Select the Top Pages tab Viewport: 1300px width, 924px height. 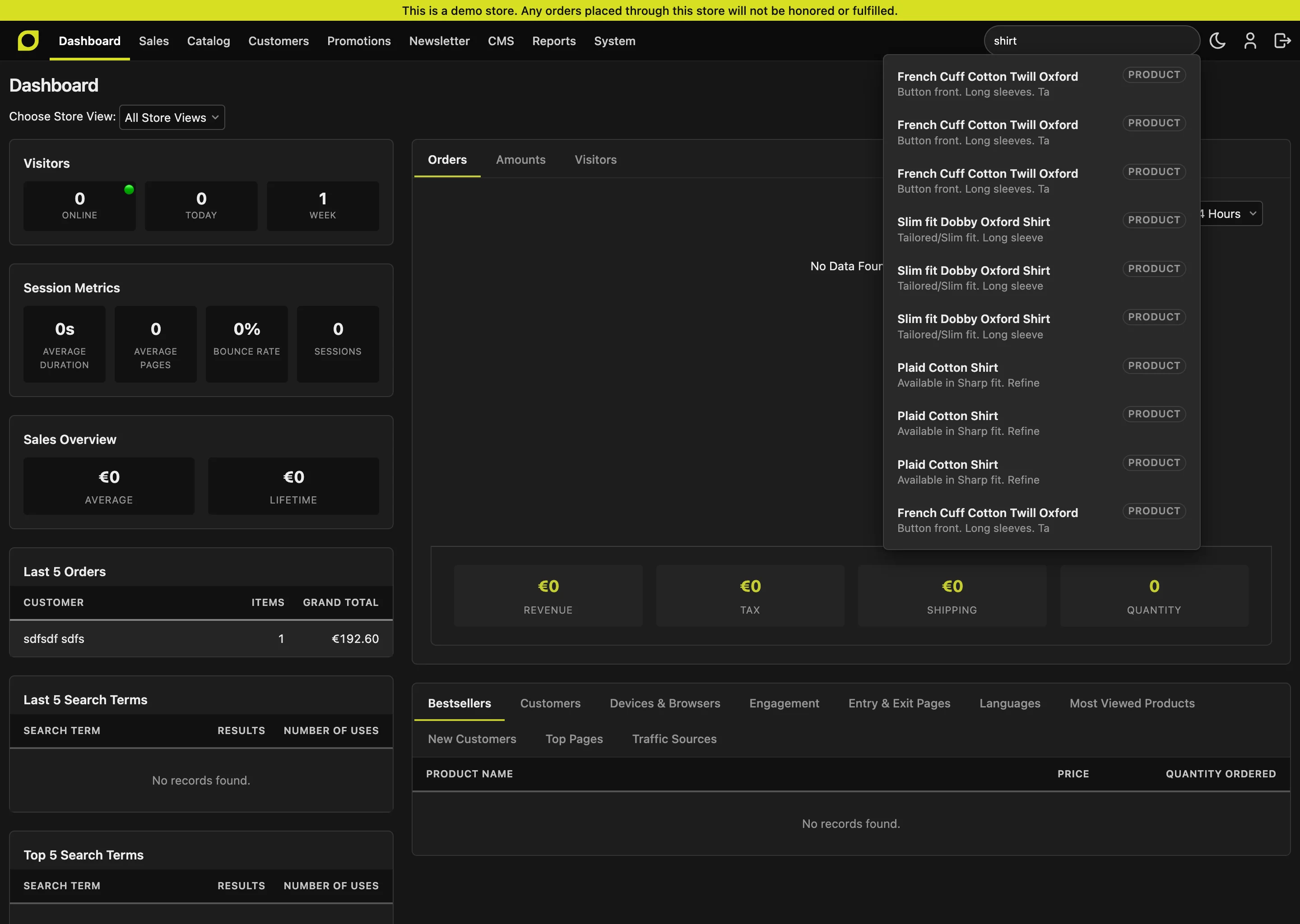click(574, 739)
